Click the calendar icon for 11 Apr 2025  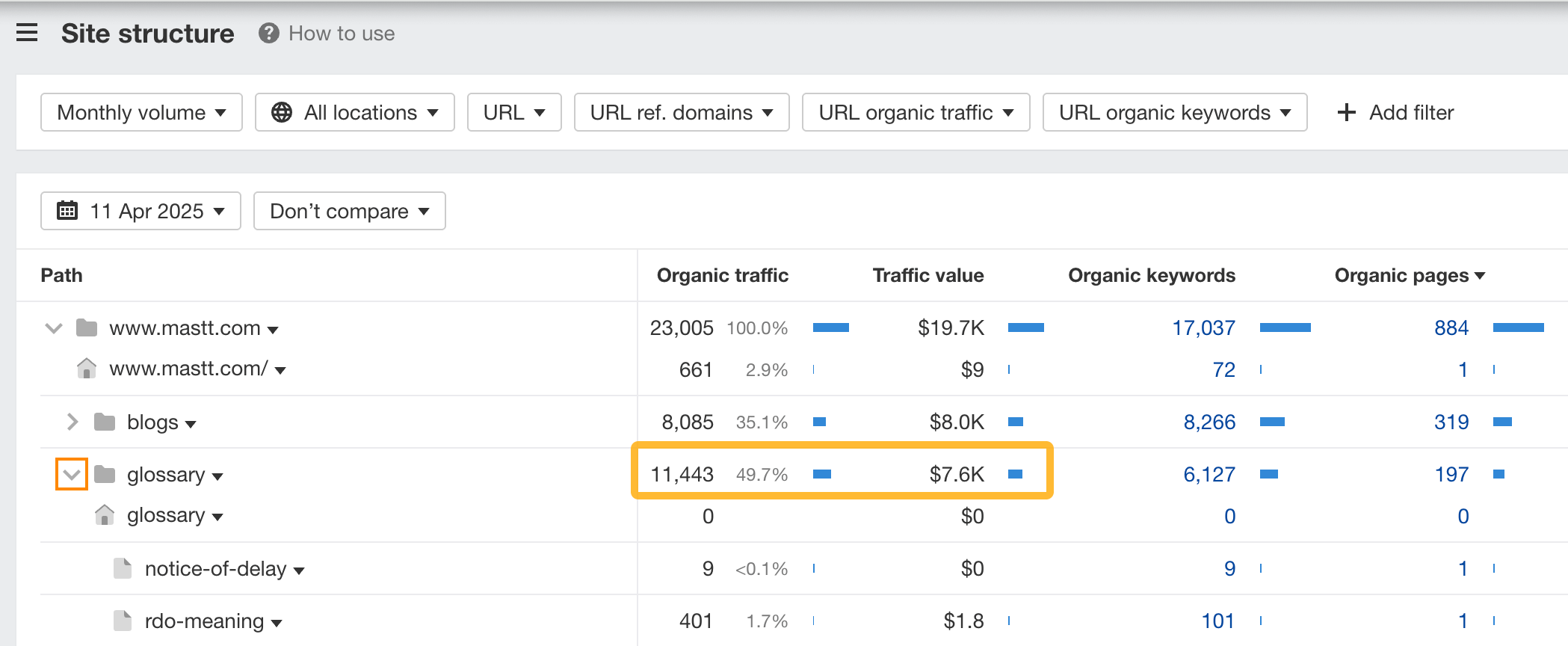(x=67, y=211)
